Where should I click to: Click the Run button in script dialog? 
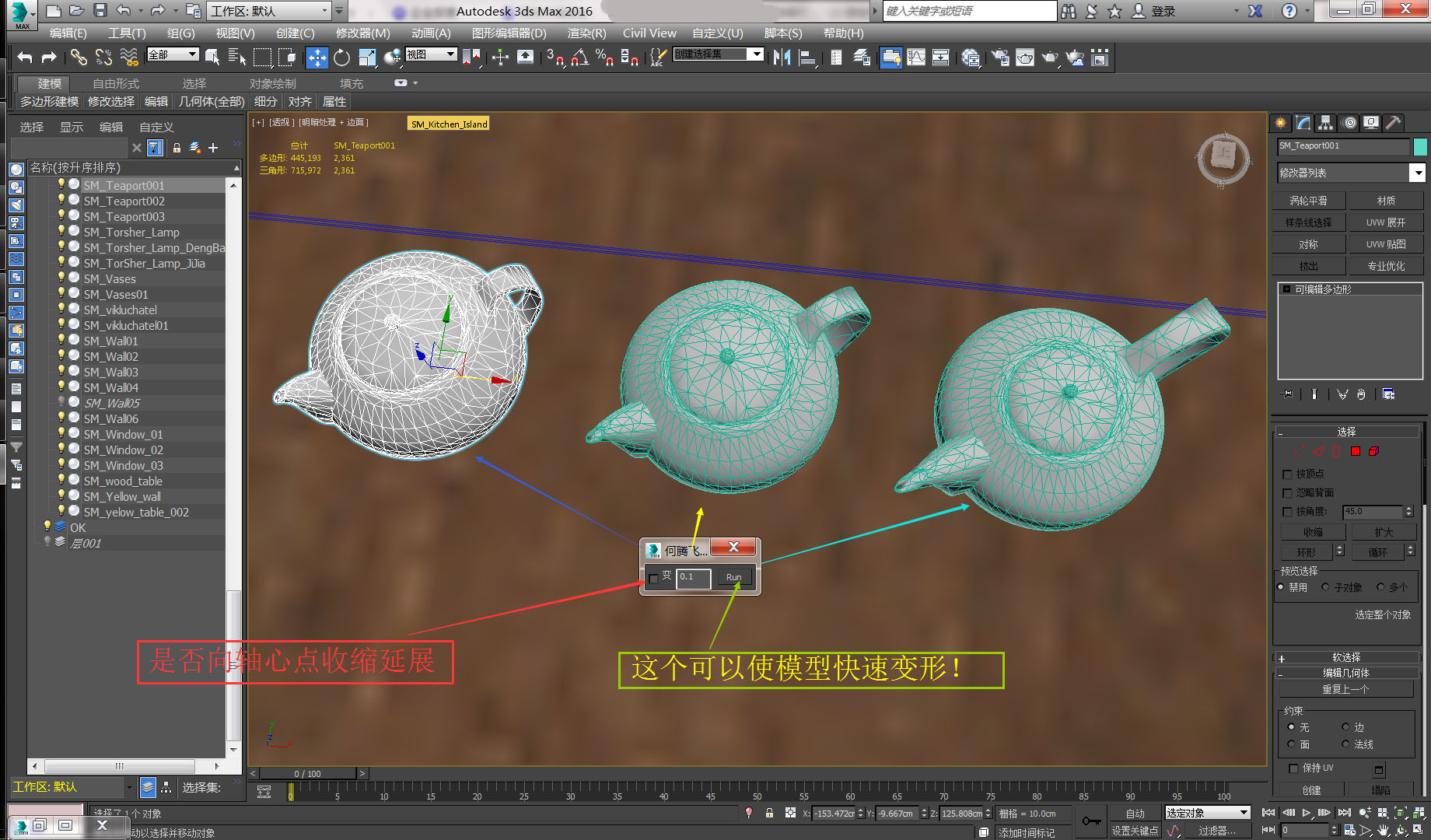click(733, 577)
